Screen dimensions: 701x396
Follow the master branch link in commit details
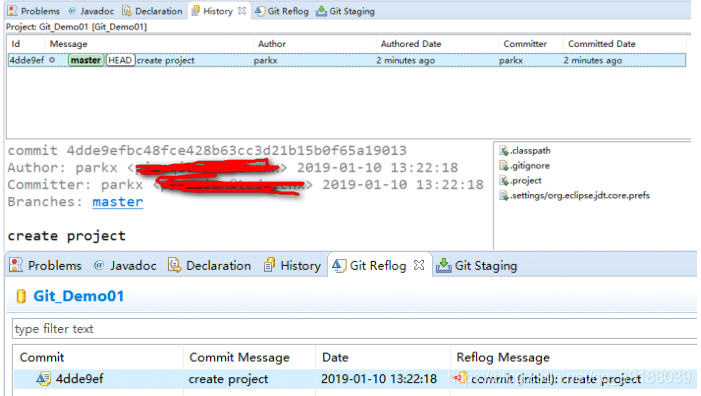[118, 202]
